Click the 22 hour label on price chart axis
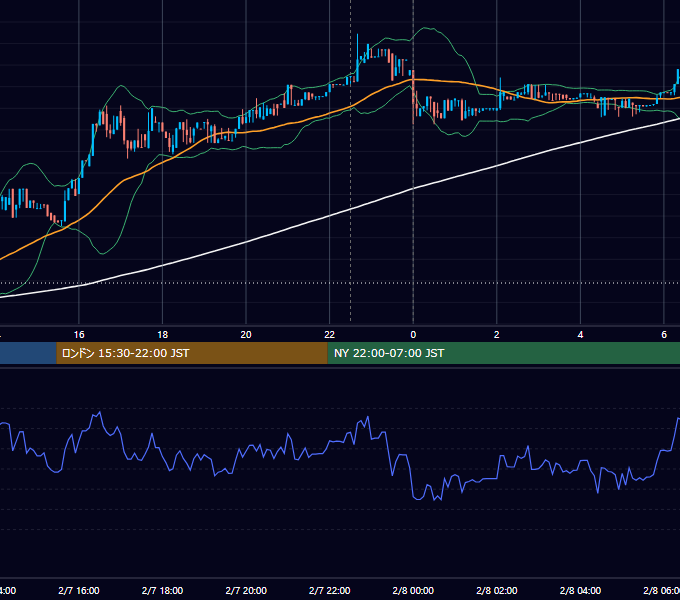The height and width of the screenshot is (600, 680). click(x=330, y=335)
